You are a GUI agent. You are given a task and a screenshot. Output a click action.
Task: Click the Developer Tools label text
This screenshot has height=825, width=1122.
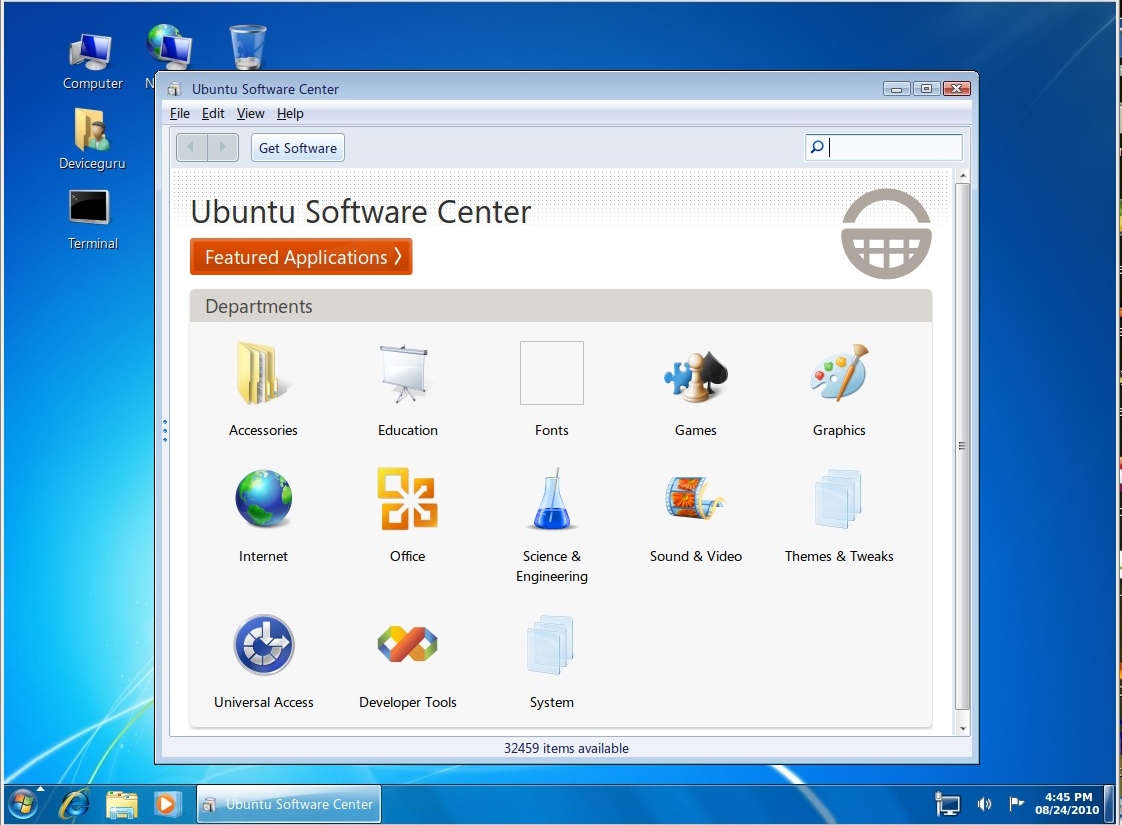(x=407, y=702)
